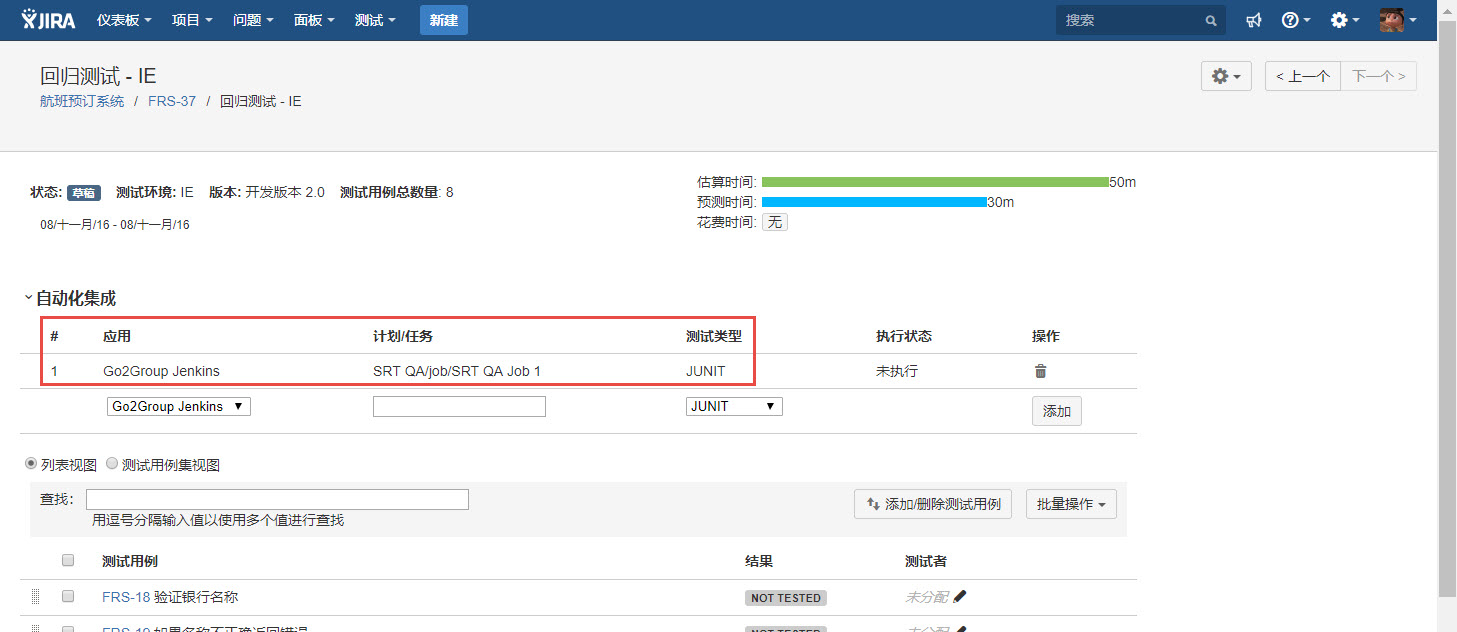Go to previous item with 上一个
Viewport: 1457px width, 632px height.
[x=1302, y=76]
